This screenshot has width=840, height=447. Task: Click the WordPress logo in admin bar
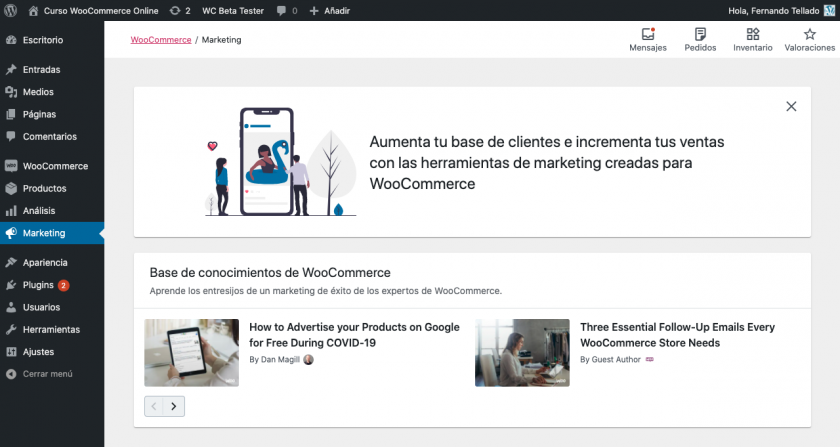[12, 10]
